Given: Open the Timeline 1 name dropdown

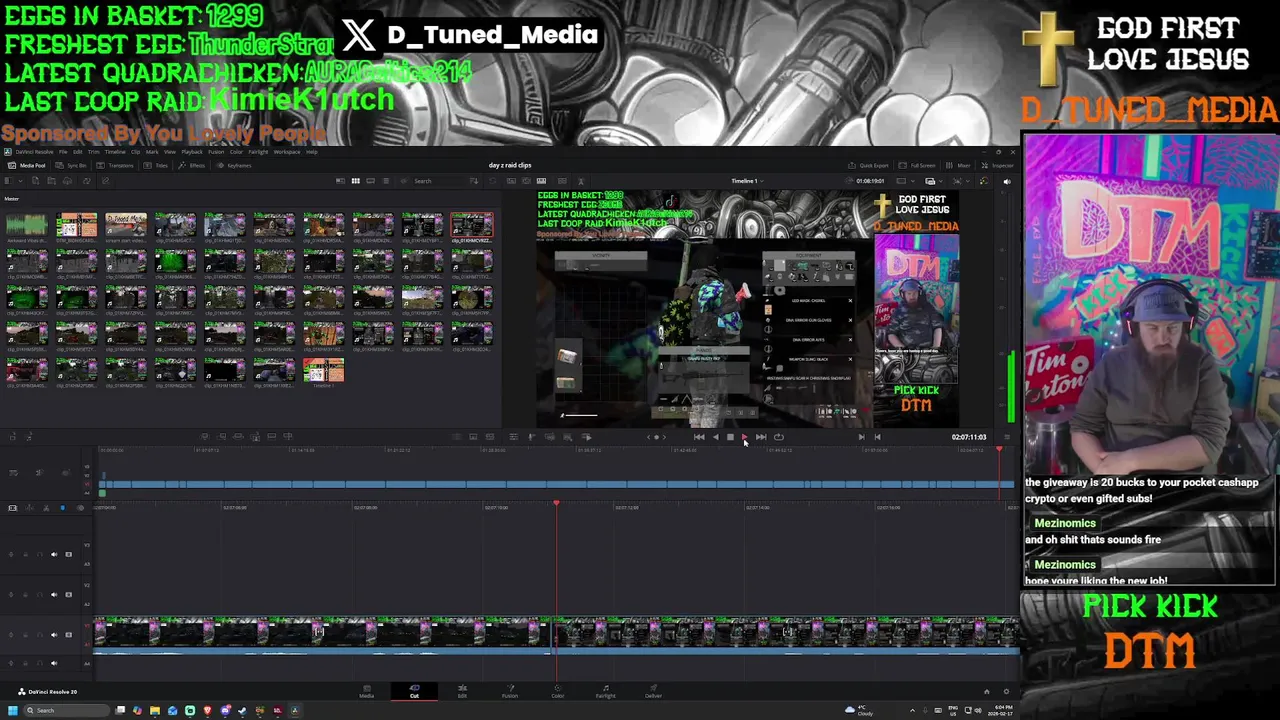Looking at the screenshot, I should [x=748, y=181].
